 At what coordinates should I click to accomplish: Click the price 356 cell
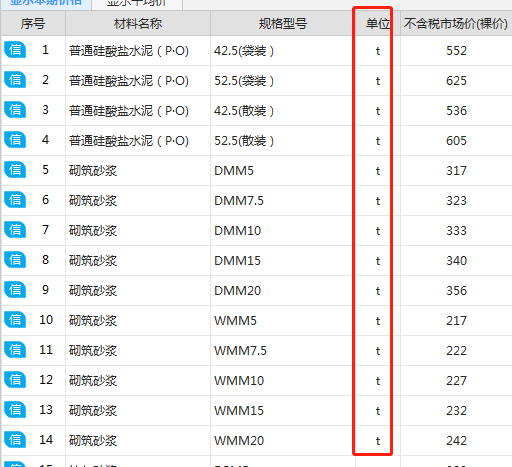click(456, 291)
